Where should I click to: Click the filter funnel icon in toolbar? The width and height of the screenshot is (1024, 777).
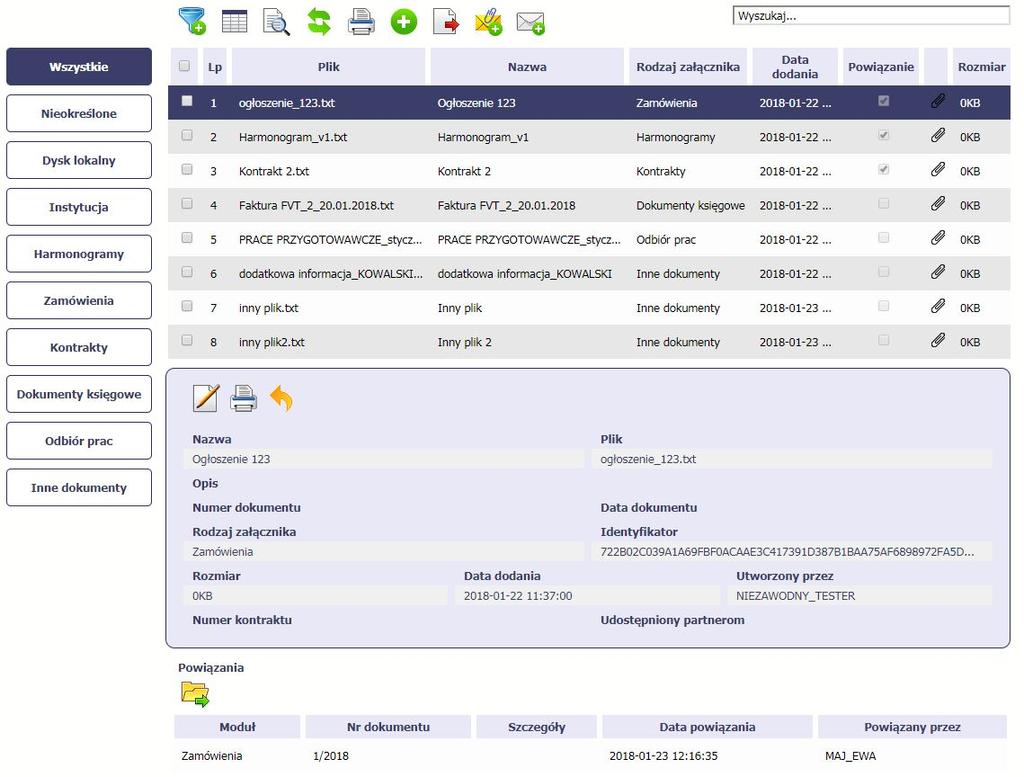[192, 21]
